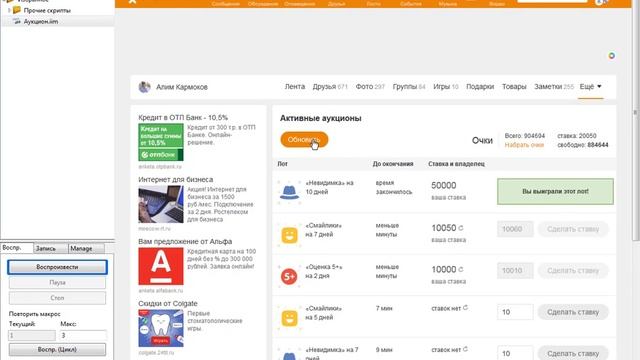Select the Аукцион.iim macro in the tree
Viewport: 640px width, 360px height.
click(x=41, y=22)
